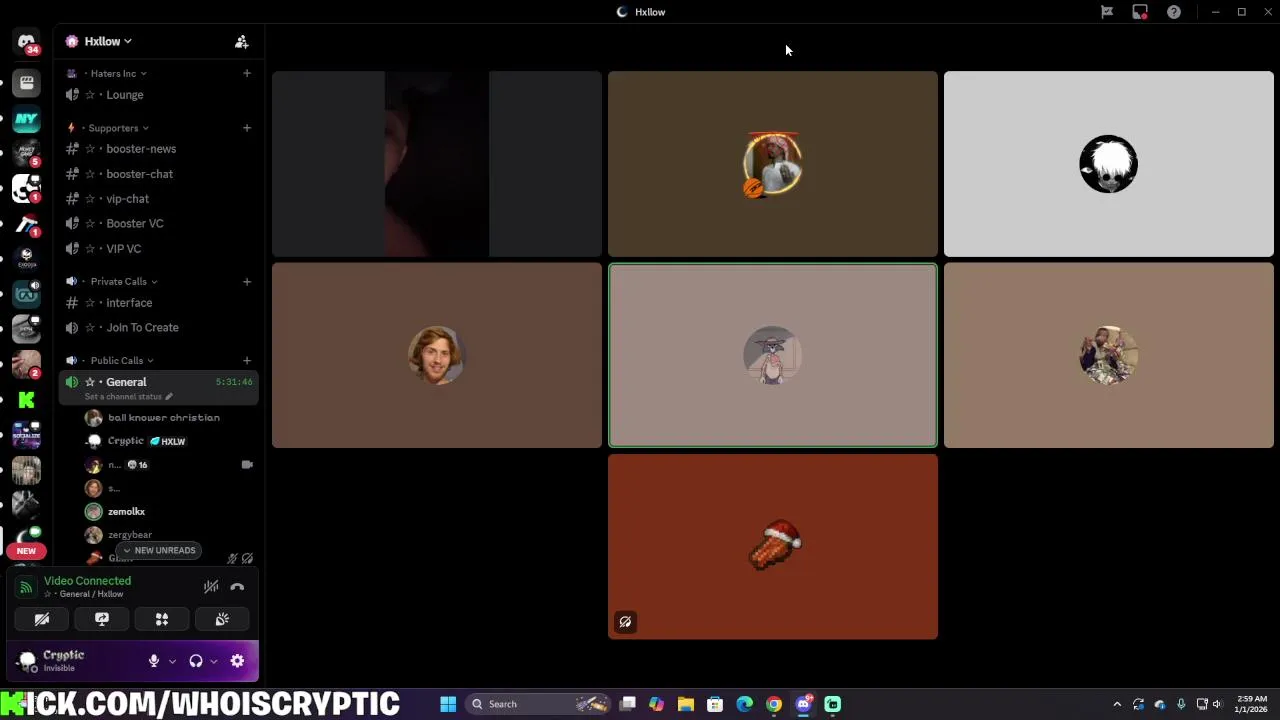
Task: Join the Join To Create channel
Action: point(159,328)
